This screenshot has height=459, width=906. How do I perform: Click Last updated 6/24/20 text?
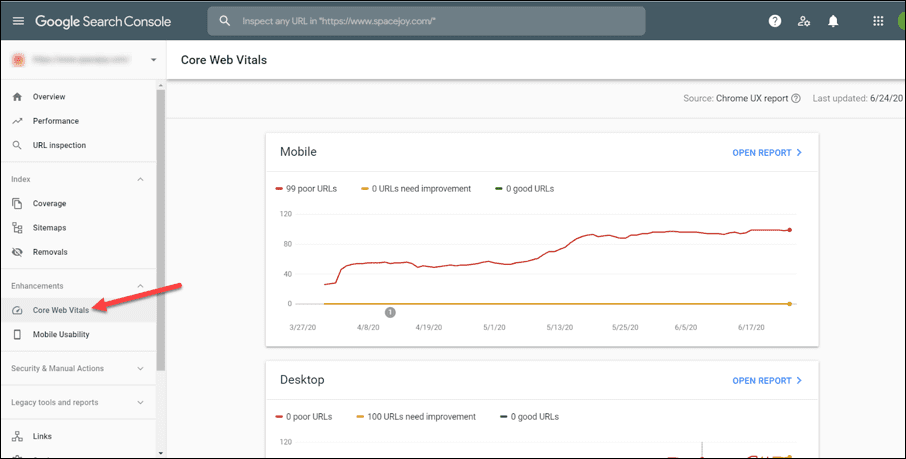(857, 98)
